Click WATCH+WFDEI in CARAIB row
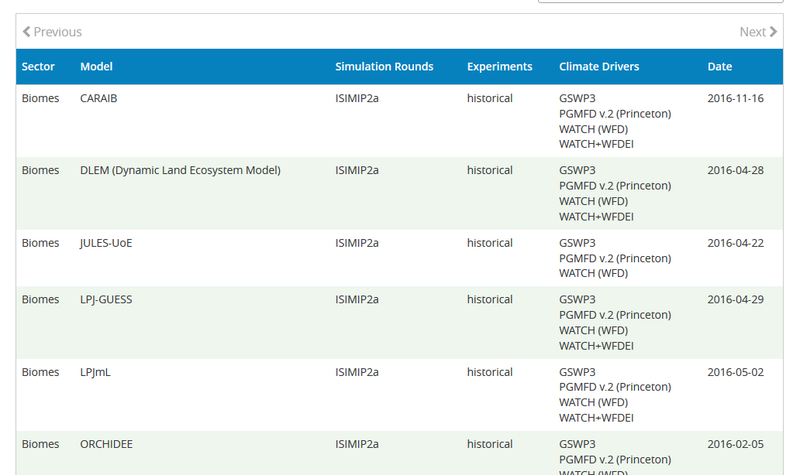This screenshot has width=800, height=475. [596, 144]
